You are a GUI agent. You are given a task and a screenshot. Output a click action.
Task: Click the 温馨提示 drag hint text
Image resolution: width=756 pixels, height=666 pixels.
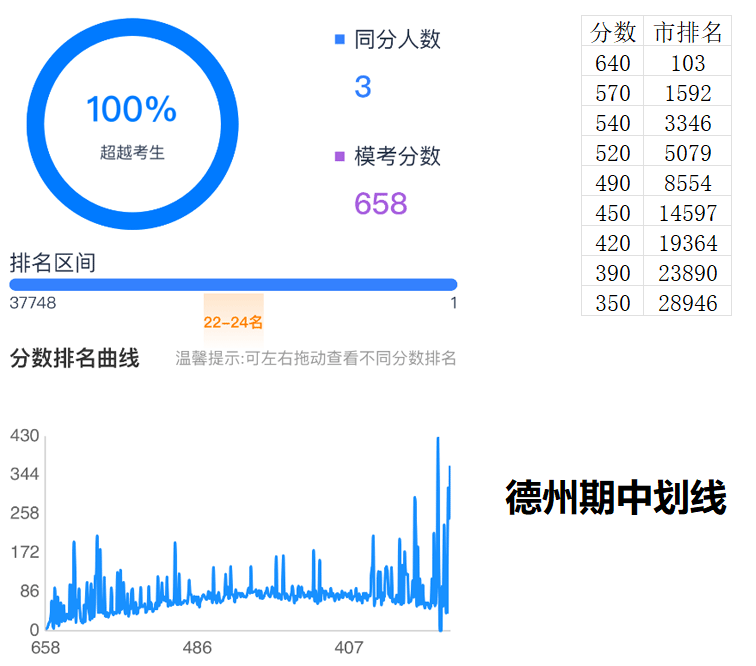point(316,359)
